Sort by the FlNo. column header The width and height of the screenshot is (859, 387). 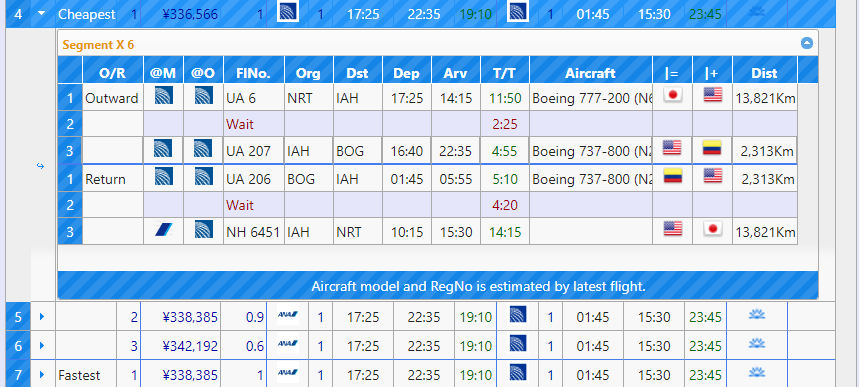pyautogui.click(x=254, y=73)
